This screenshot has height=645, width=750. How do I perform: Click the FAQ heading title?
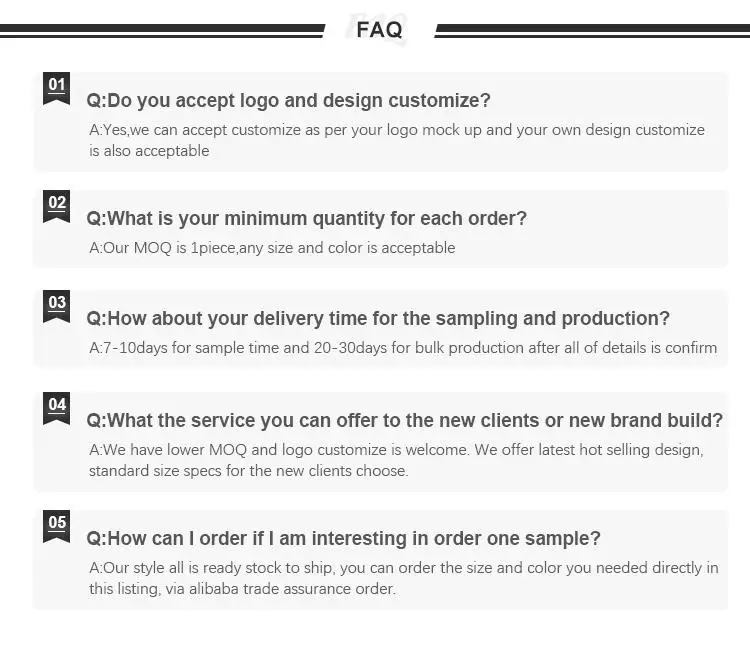pyautogui.click(x=379, y=30)
